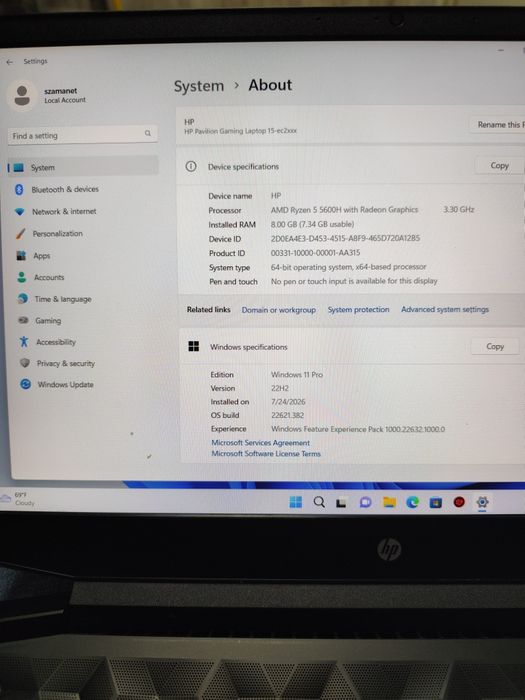Image resolution: width=525 pixels, height=700 pixels.
Task: Copy the Windows specifications
Action: (495, 346)
